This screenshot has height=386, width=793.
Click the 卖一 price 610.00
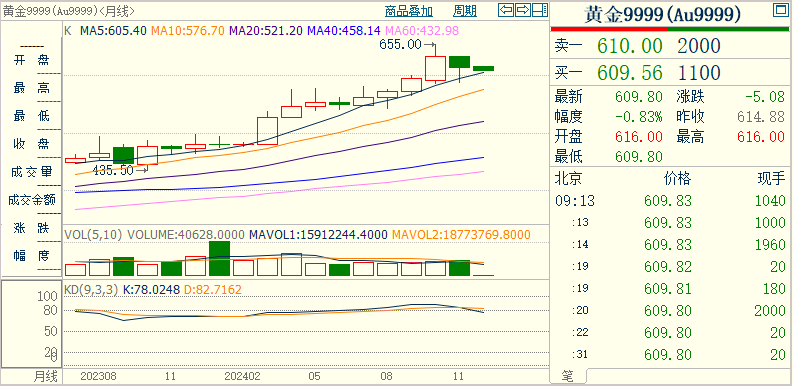(630, 46)
